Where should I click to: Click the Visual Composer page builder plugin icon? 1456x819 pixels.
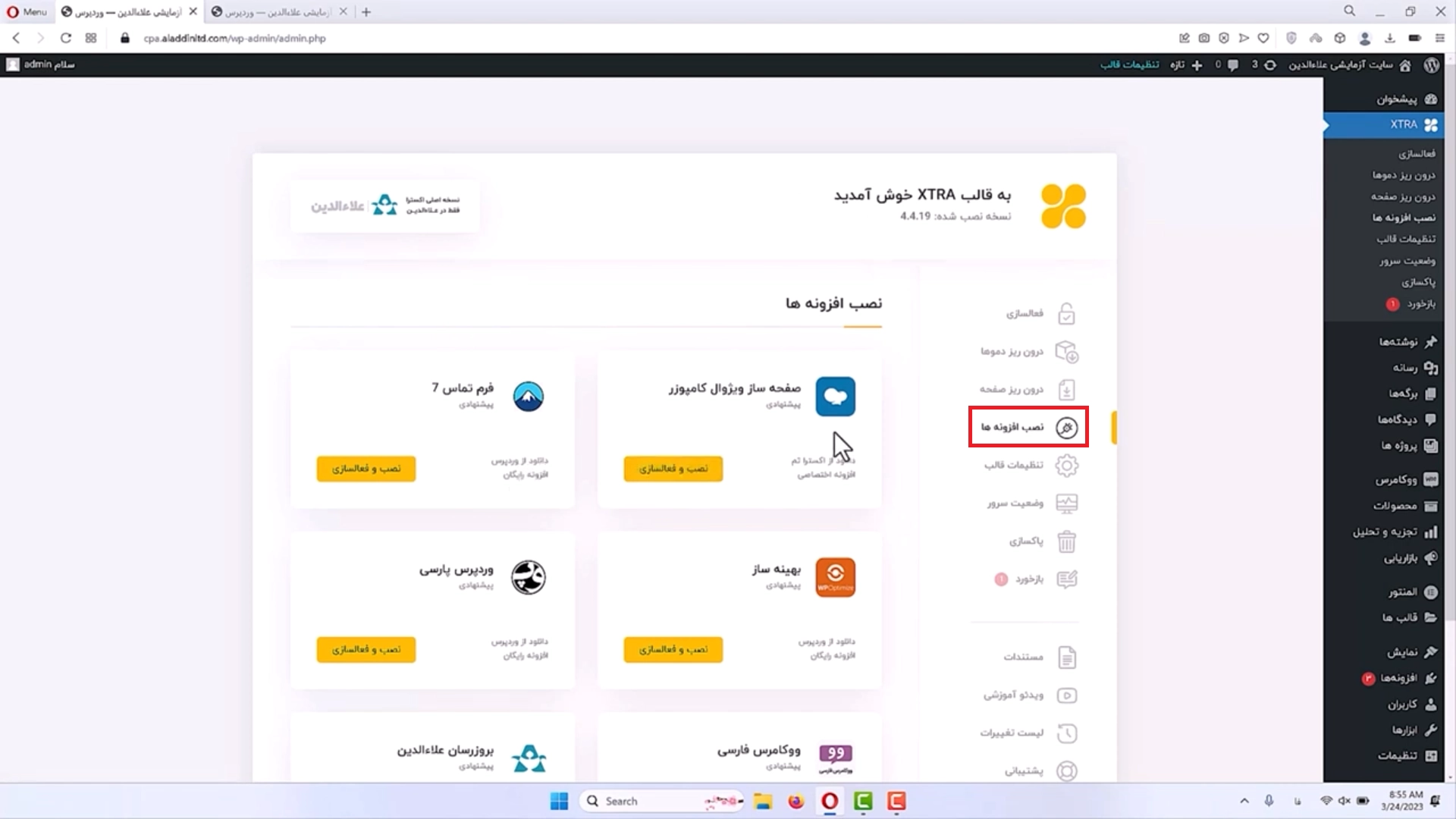click(836, 397)
